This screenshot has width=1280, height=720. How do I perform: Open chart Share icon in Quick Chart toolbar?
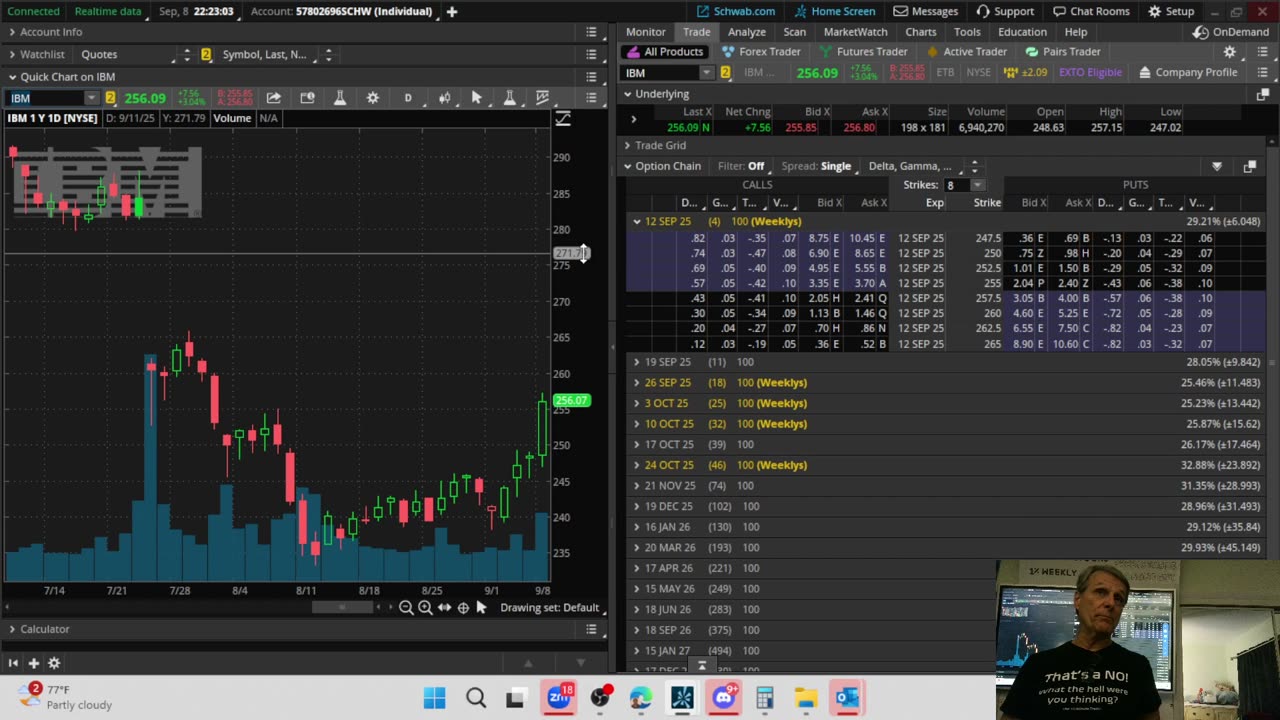(x=273, y=98)
